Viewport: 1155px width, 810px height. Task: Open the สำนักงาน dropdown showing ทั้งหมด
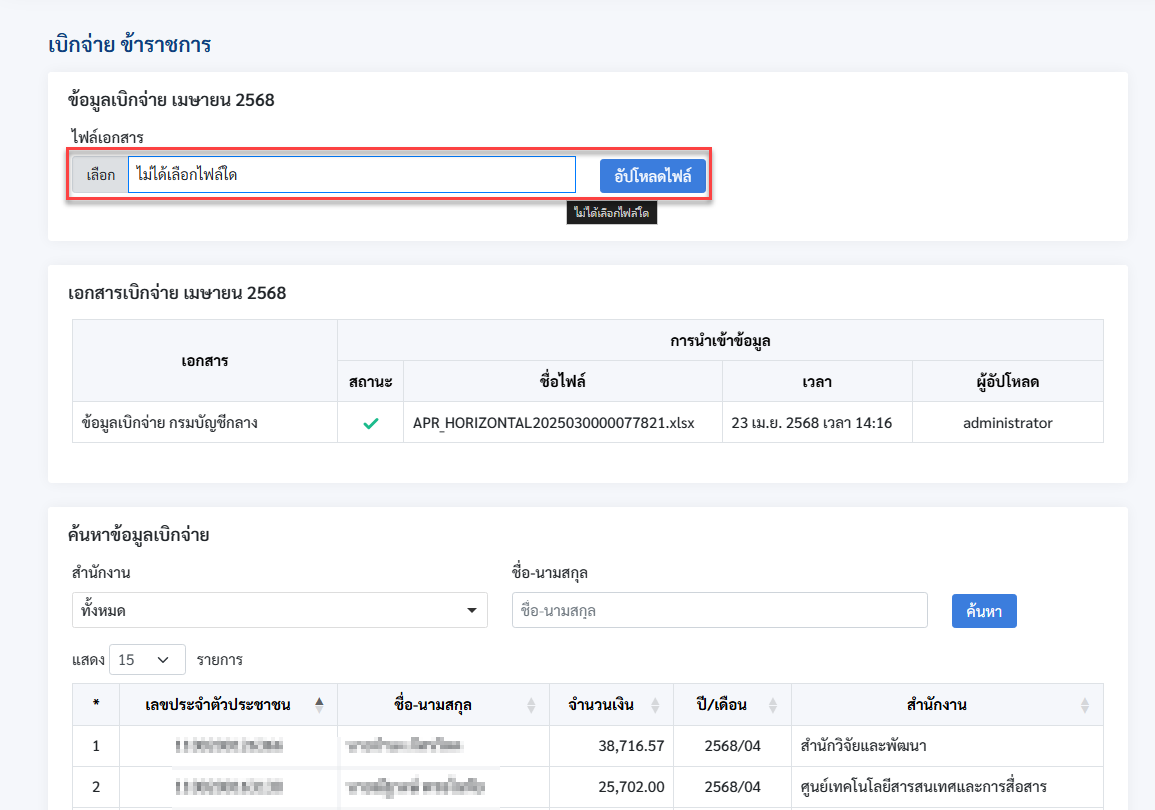280,610
